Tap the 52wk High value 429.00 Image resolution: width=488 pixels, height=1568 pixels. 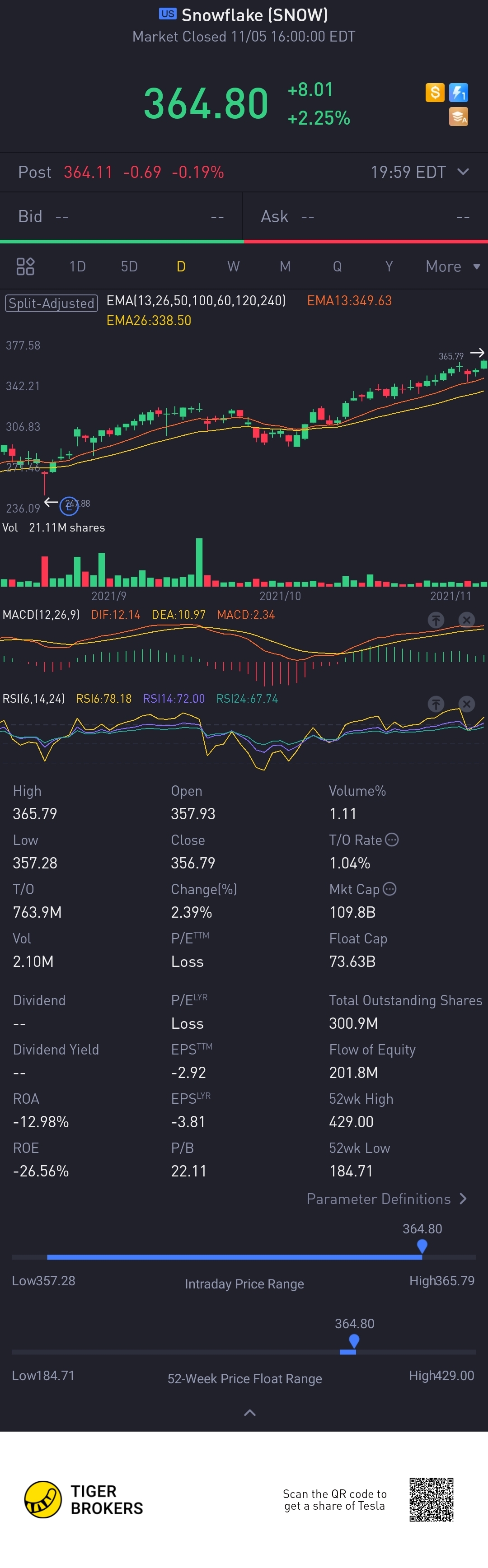[351, 1121]
